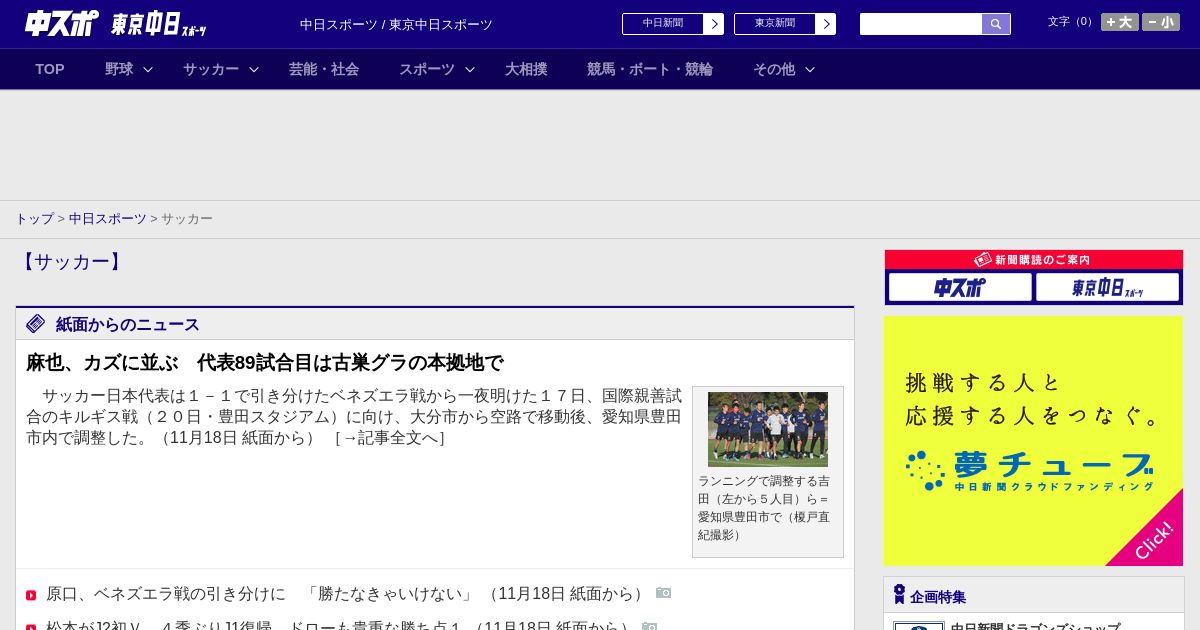Open the その他 navigation item
This screenshot has width=1200, height=630.
pos(774,69)
